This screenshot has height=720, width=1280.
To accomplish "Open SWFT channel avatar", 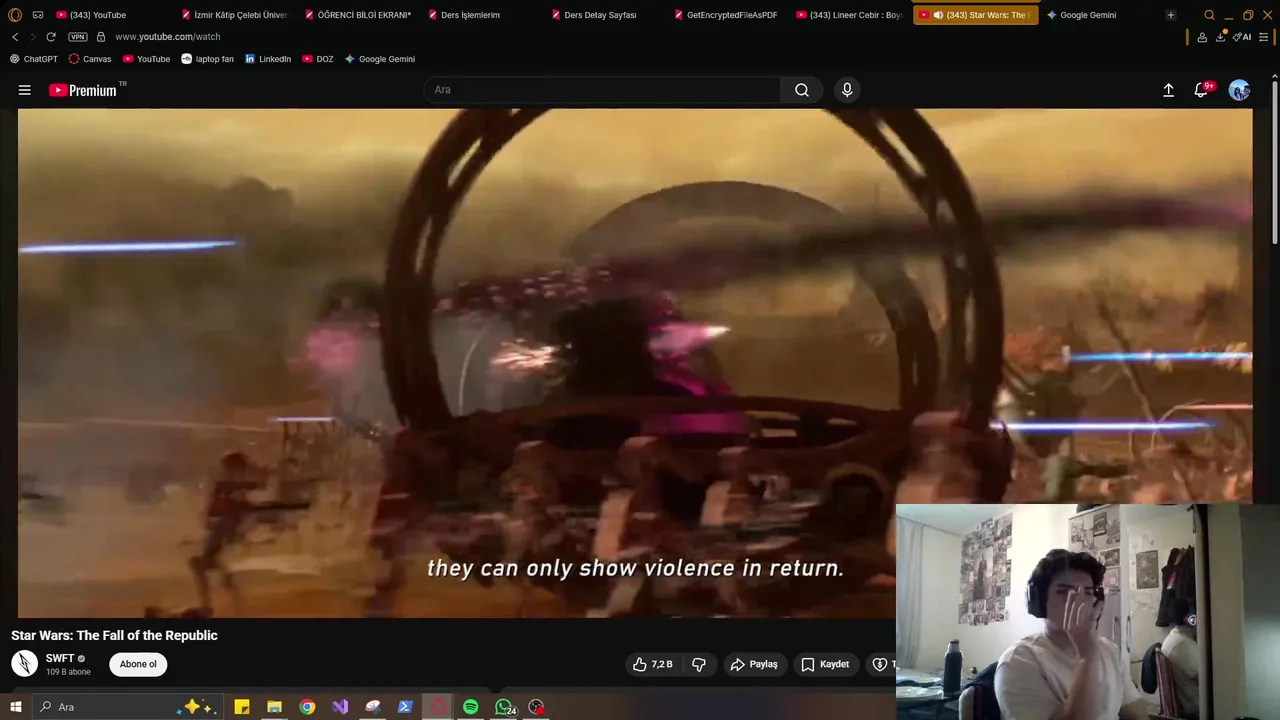I will coord(24,663).
